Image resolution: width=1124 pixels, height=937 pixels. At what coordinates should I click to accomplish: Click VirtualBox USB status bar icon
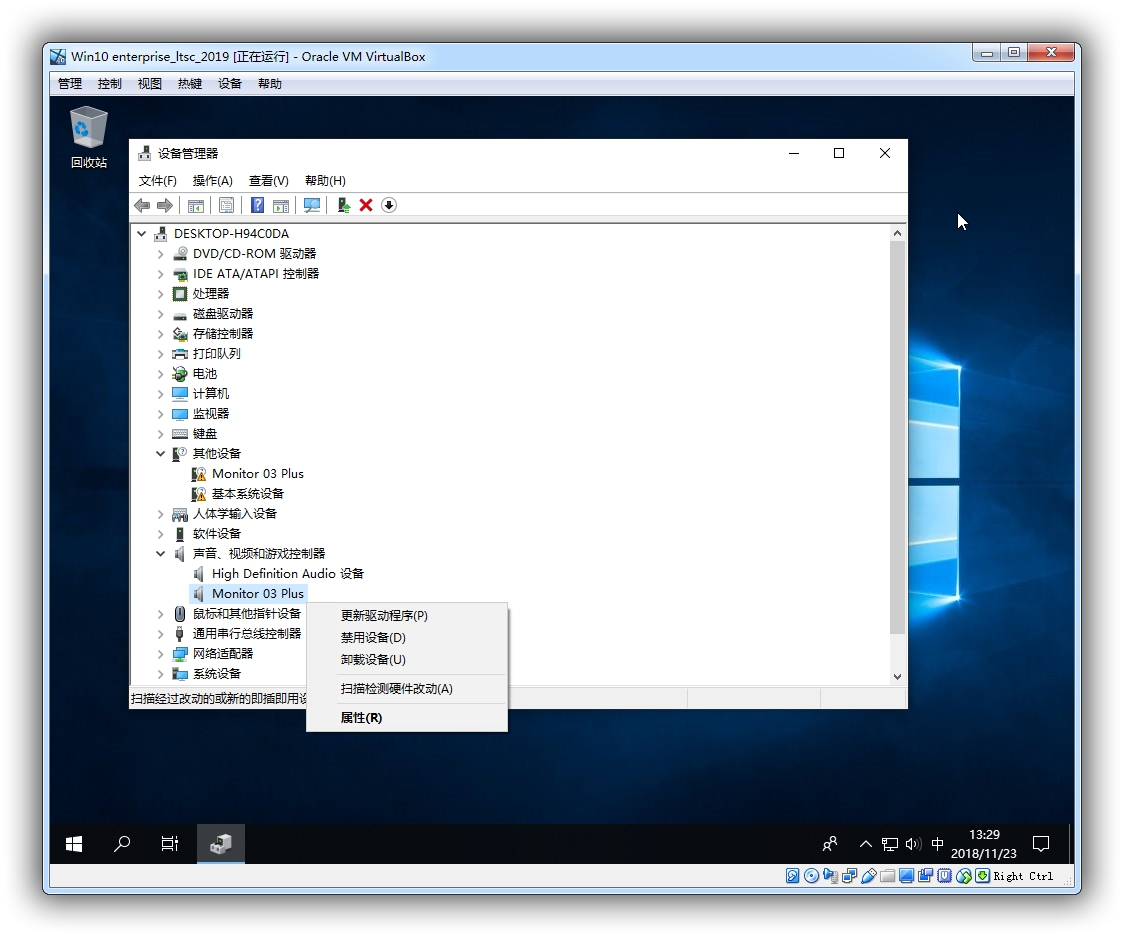868,876
